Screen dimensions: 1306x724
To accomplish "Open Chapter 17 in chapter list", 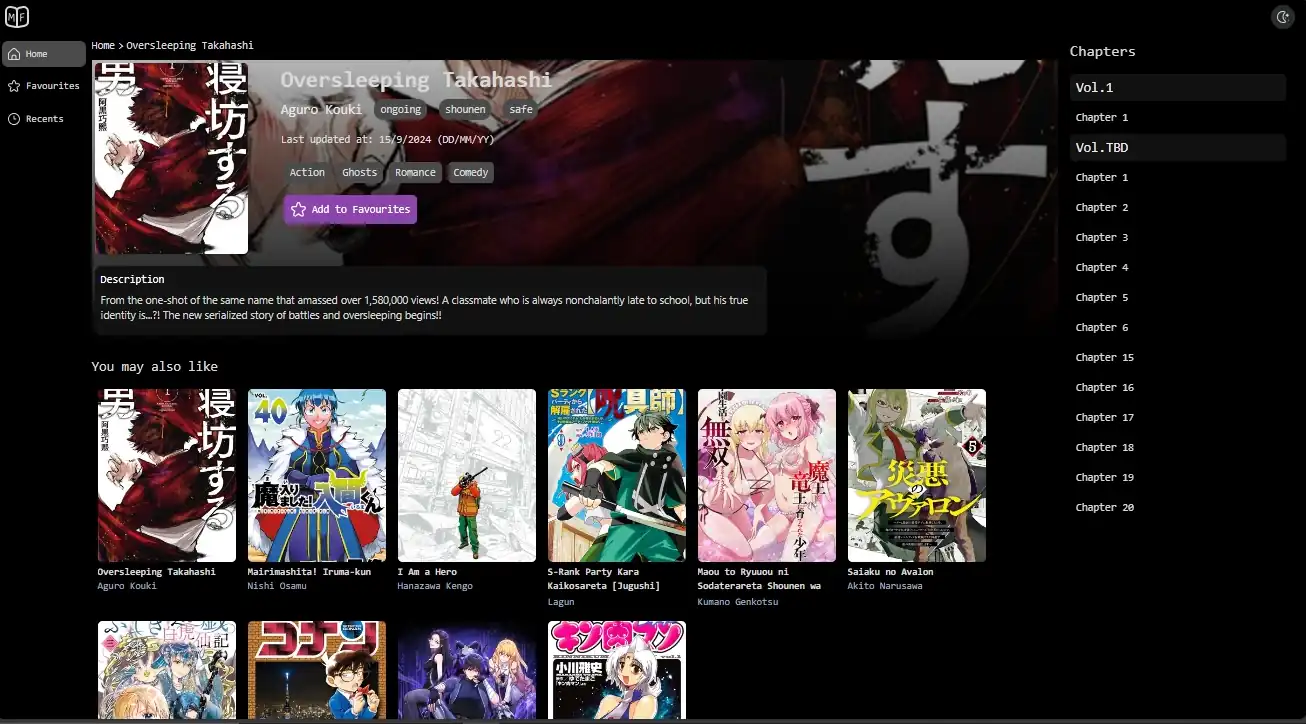I will [1105, 417].
